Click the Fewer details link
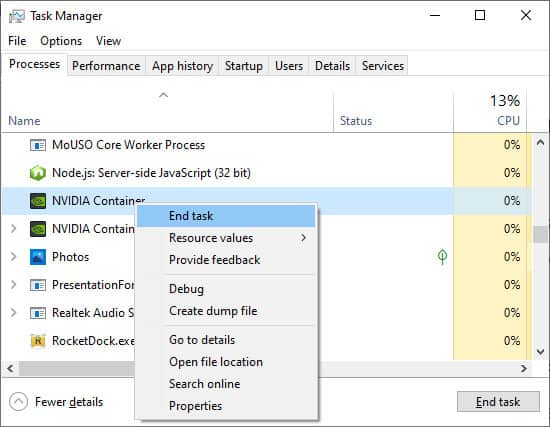The width and height of the screenshot is (550, 427). pos(69,402)
